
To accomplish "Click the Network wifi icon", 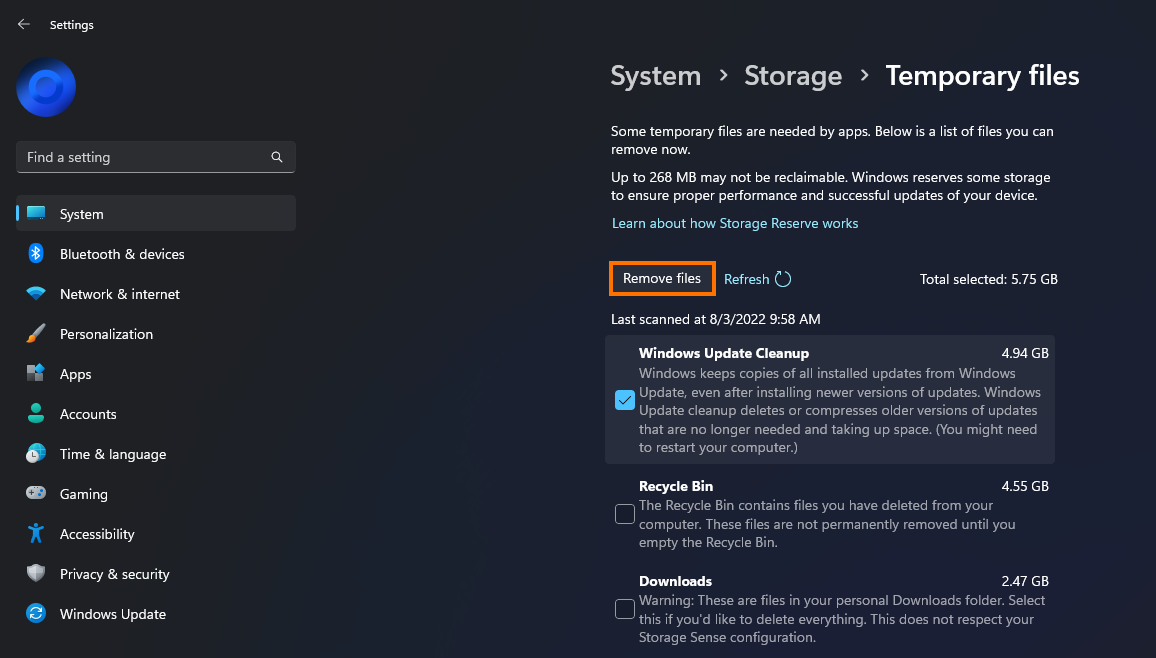I will pos(35,294).
